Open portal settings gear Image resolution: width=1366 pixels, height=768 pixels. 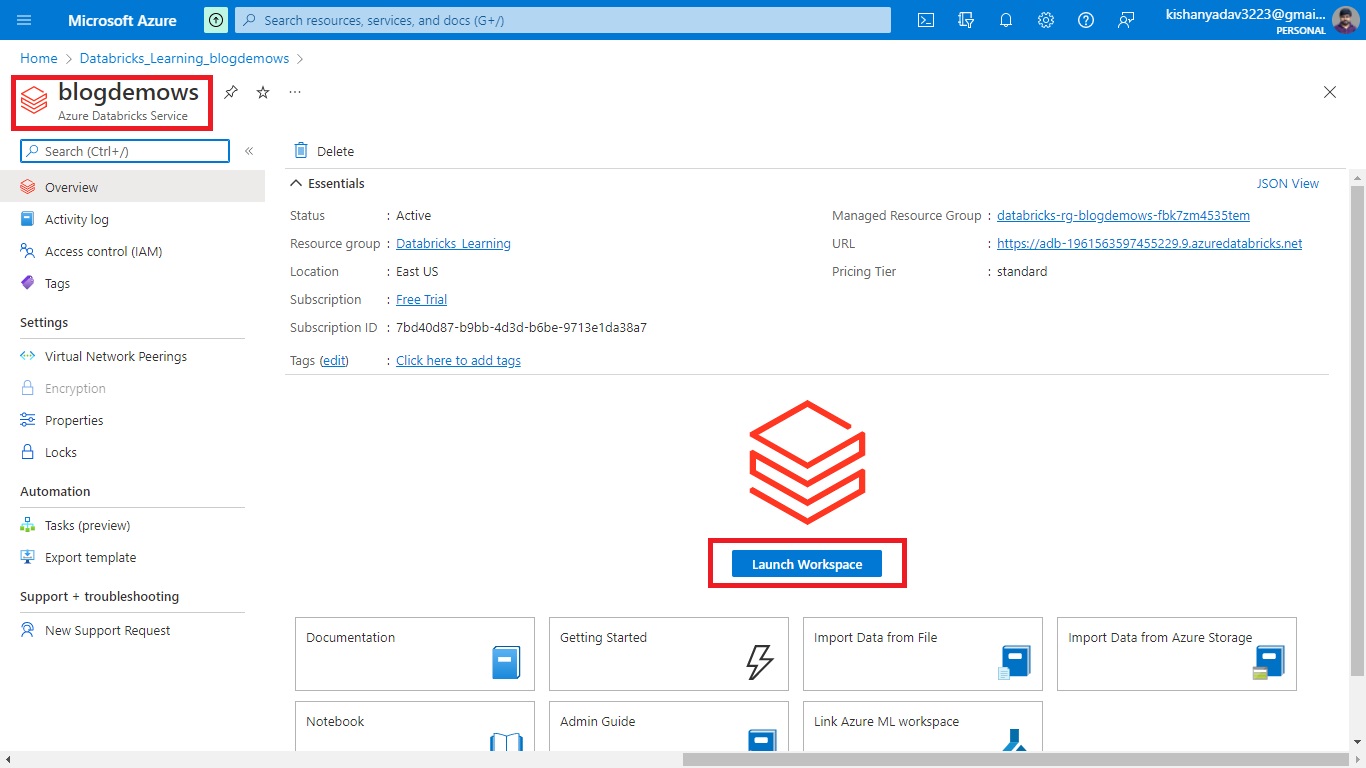tap(1046, 20)
